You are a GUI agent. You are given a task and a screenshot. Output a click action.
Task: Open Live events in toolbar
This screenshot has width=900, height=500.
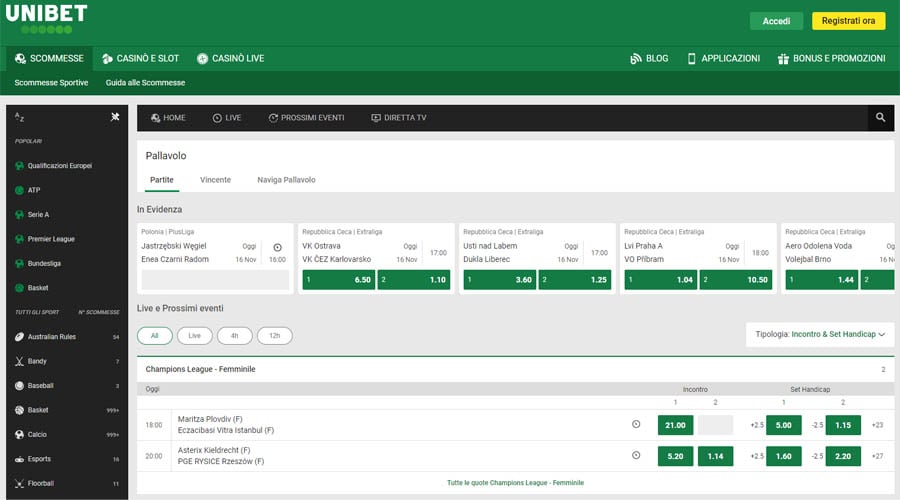click(227, 118)
